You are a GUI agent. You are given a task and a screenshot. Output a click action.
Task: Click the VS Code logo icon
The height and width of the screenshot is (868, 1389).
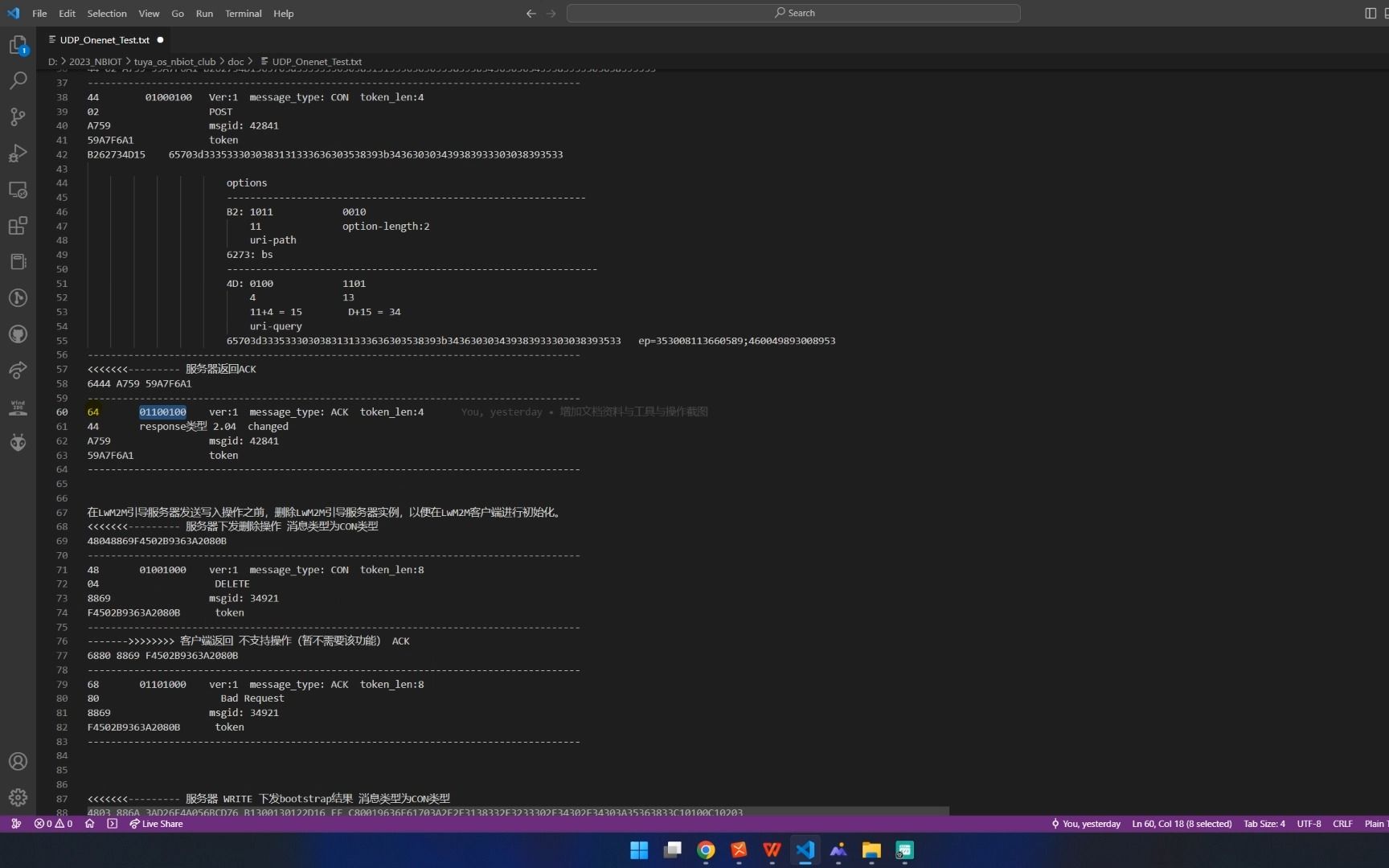point(13,13)
